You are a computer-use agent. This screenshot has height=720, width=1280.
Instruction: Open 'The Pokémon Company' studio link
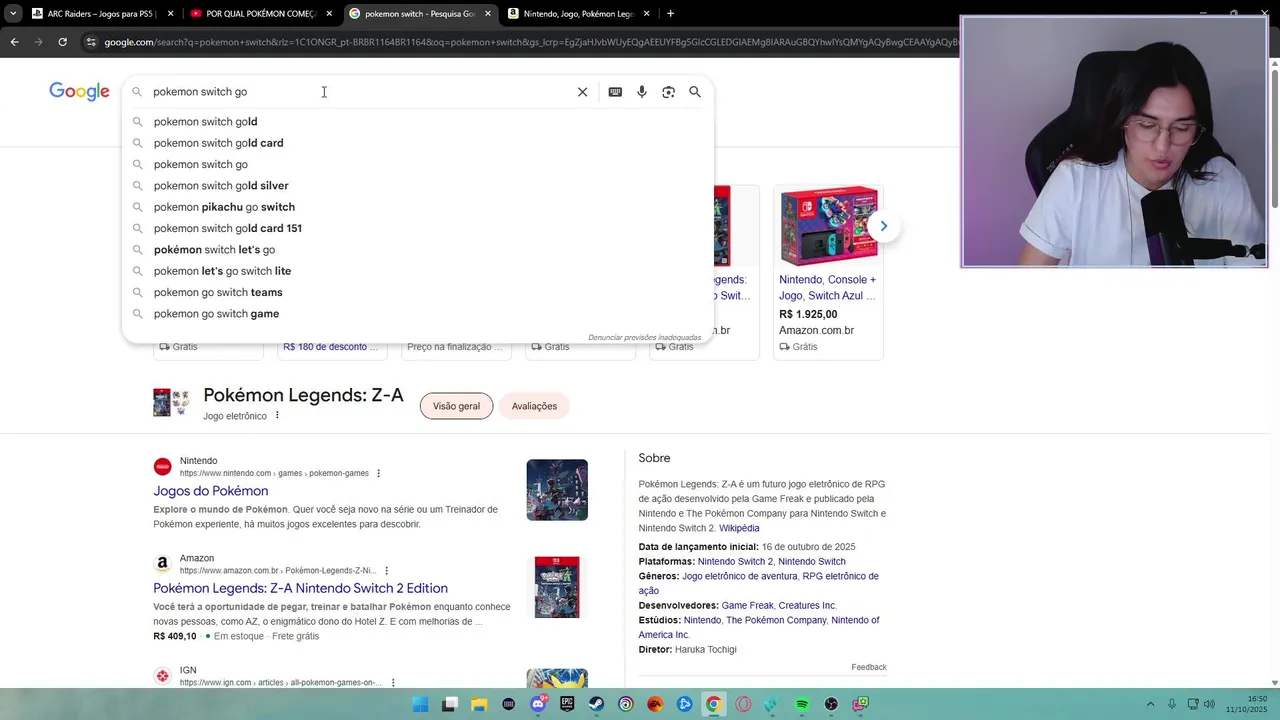click(x=776, y=620)
